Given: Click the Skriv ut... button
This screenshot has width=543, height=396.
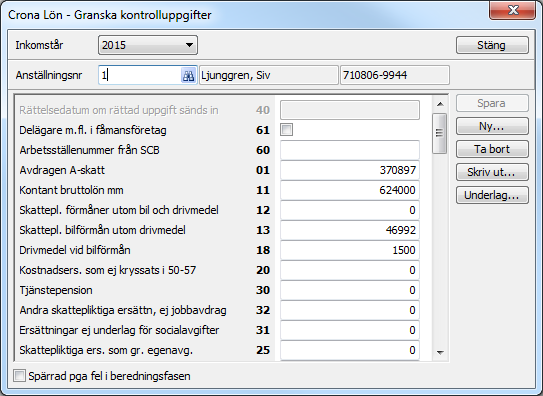Looking at the screenshot, I should pyautogui.click(x=492, y=172).
